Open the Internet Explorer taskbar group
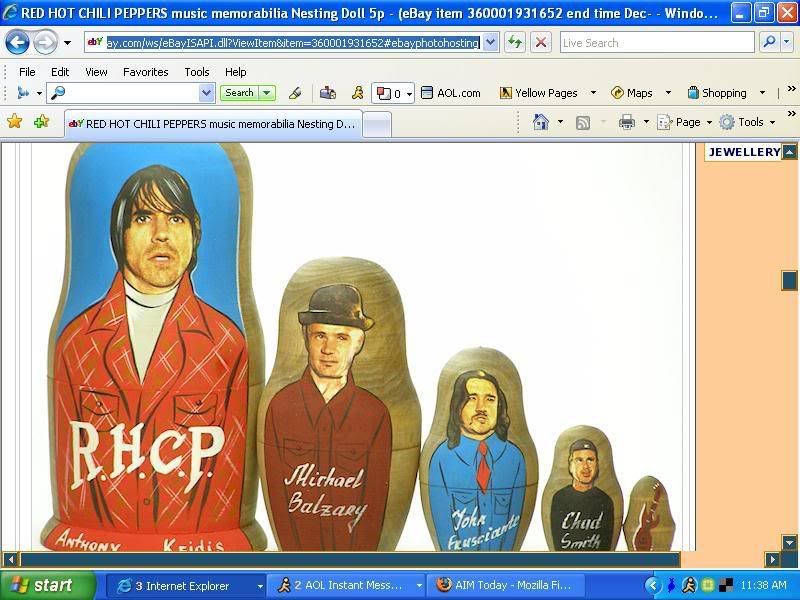Screen dimensions: 800x600 click(187, 586)
